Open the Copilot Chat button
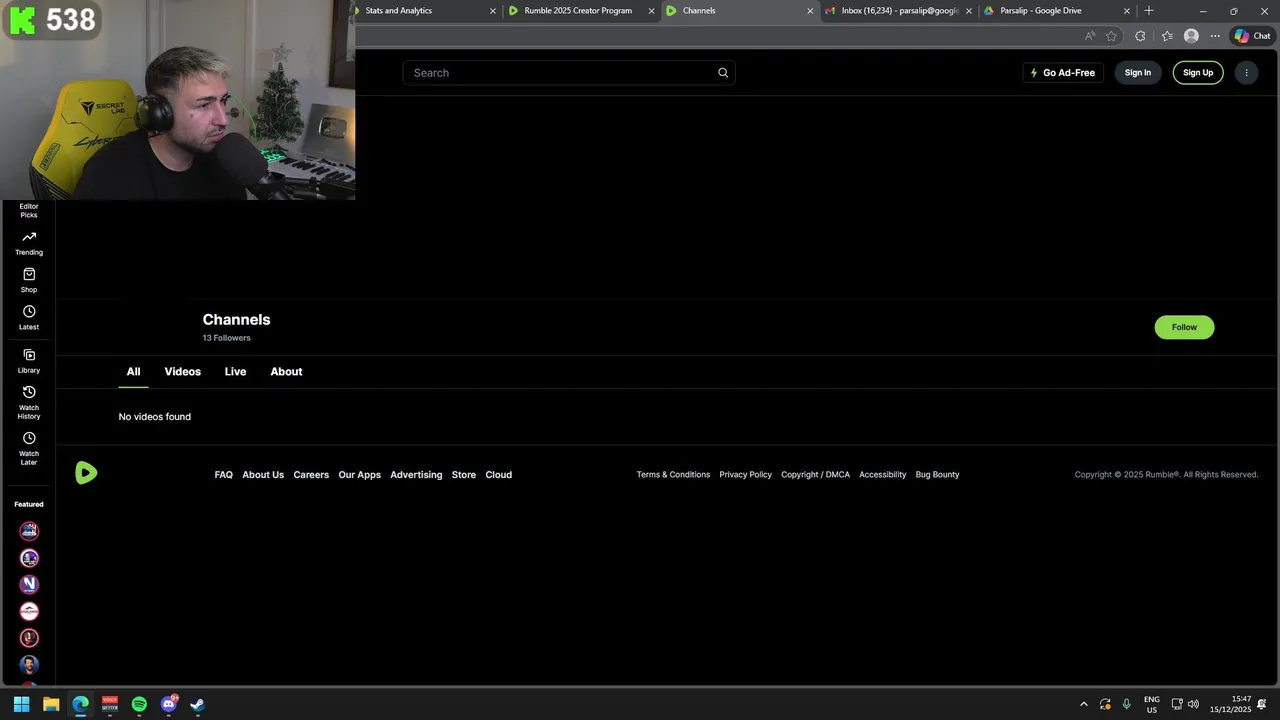Viewport: 1280px width, 720px height. (1252, 36)
